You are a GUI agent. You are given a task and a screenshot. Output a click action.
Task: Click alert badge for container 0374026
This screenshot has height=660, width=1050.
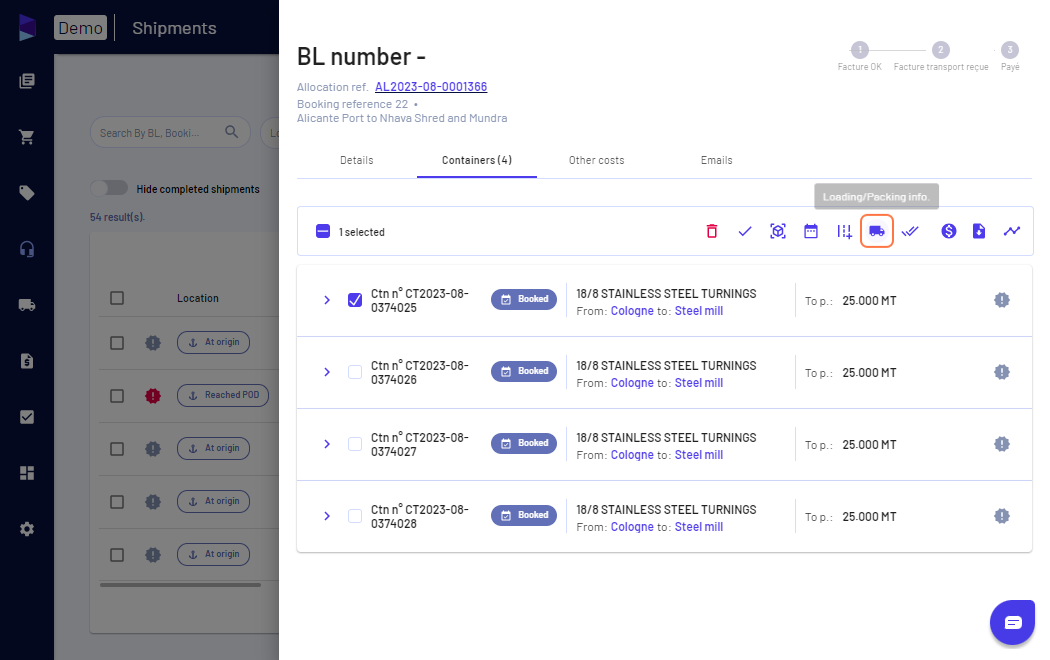pos(1002,372)
